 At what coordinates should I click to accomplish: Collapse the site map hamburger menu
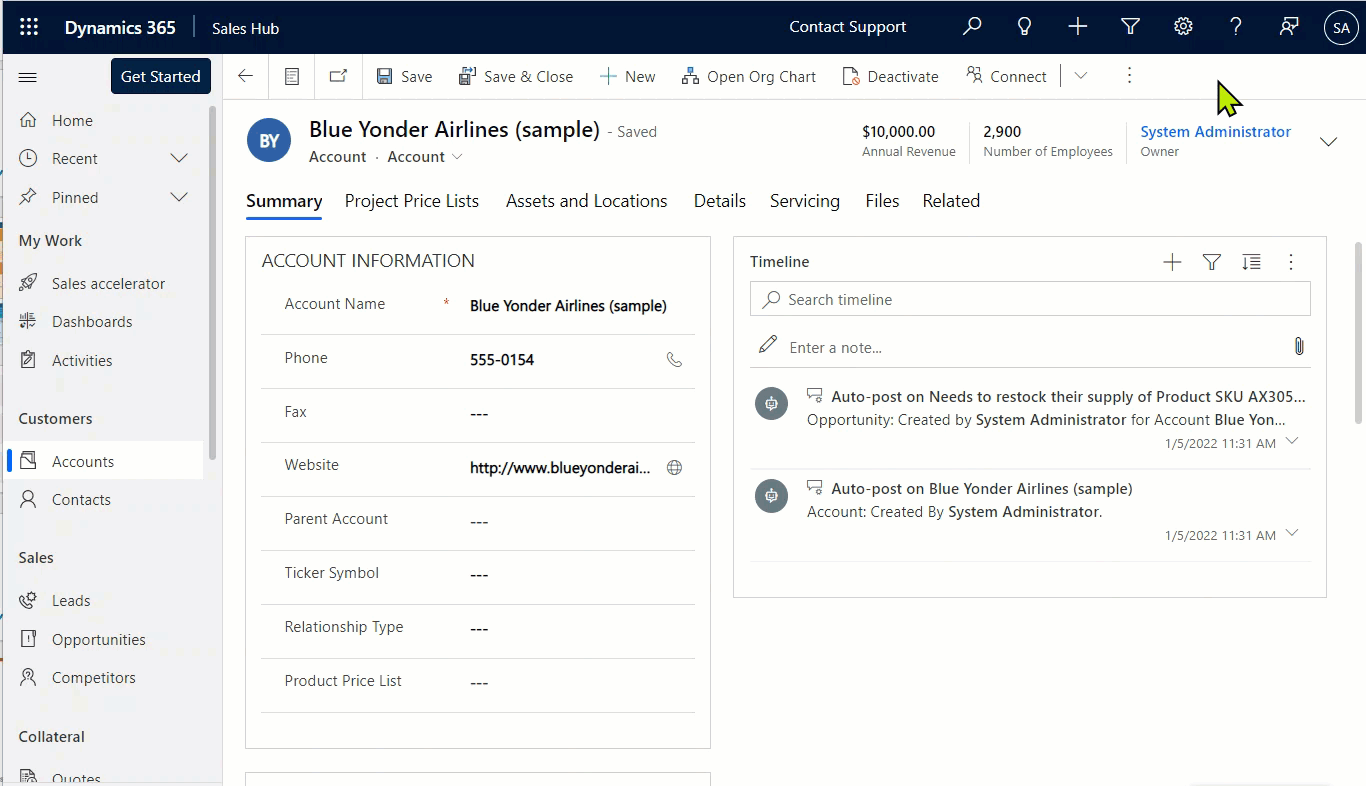(x=28, y=77)
